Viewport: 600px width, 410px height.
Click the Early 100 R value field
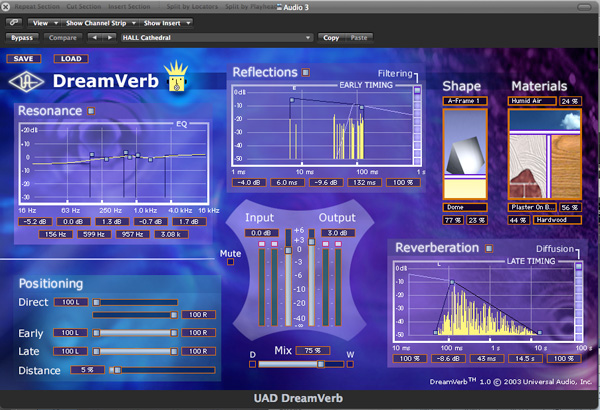[198, 333]
